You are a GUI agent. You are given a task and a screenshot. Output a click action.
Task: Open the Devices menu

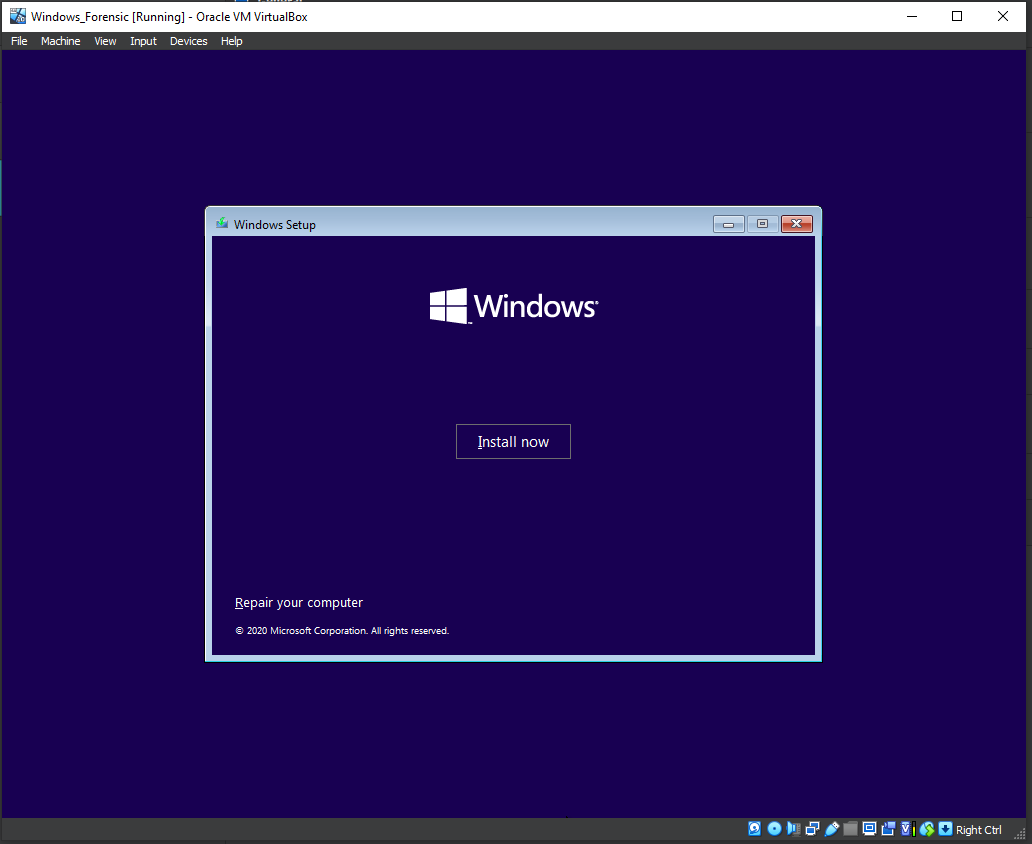click(x=188, y=41)
